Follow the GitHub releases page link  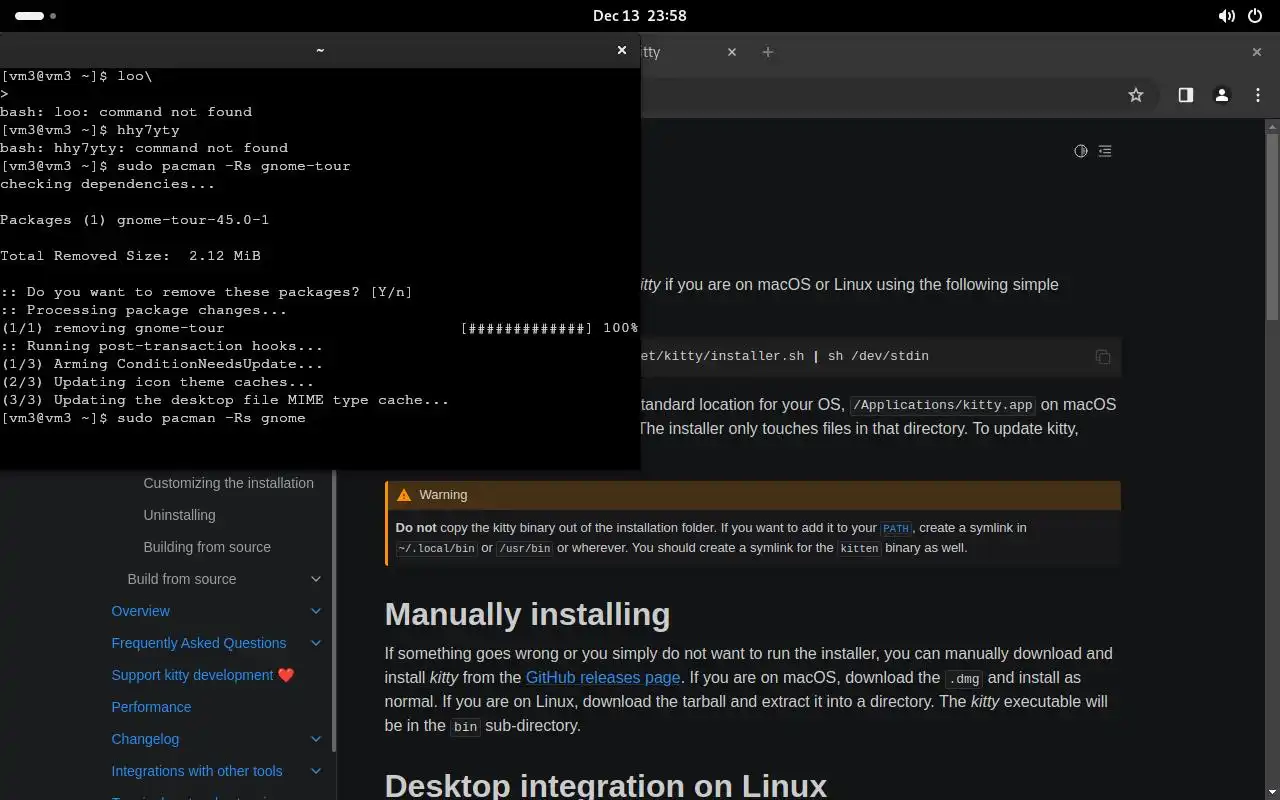pos(603,677)
